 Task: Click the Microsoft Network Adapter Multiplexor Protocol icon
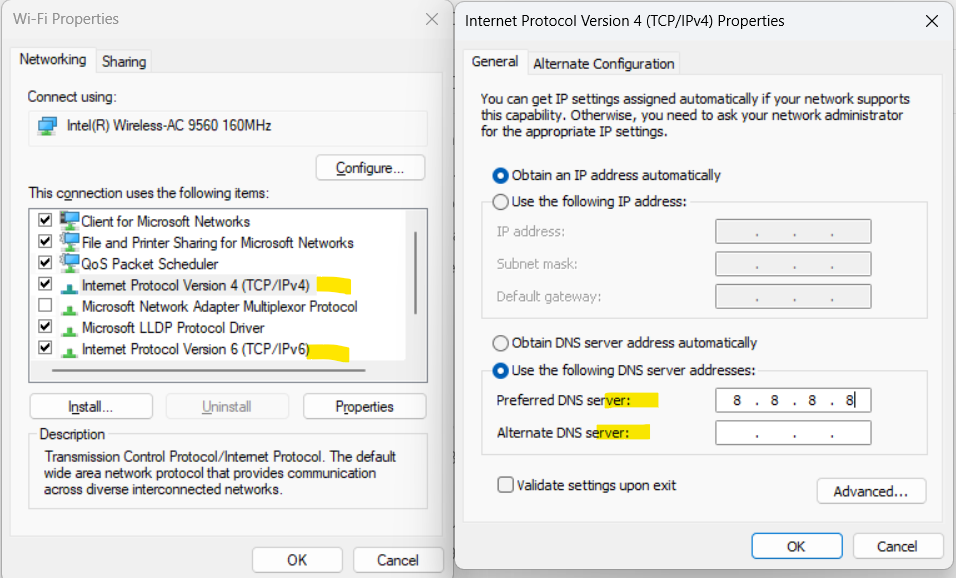pyautogui.click(x=69, y=307)
